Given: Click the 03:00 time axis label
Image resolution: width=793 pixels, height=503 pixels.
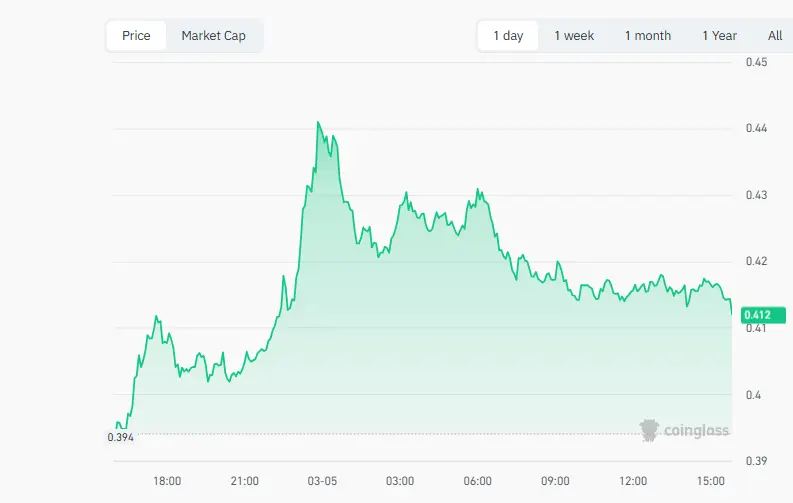Looking at the screenshot, I should [400, 481].
